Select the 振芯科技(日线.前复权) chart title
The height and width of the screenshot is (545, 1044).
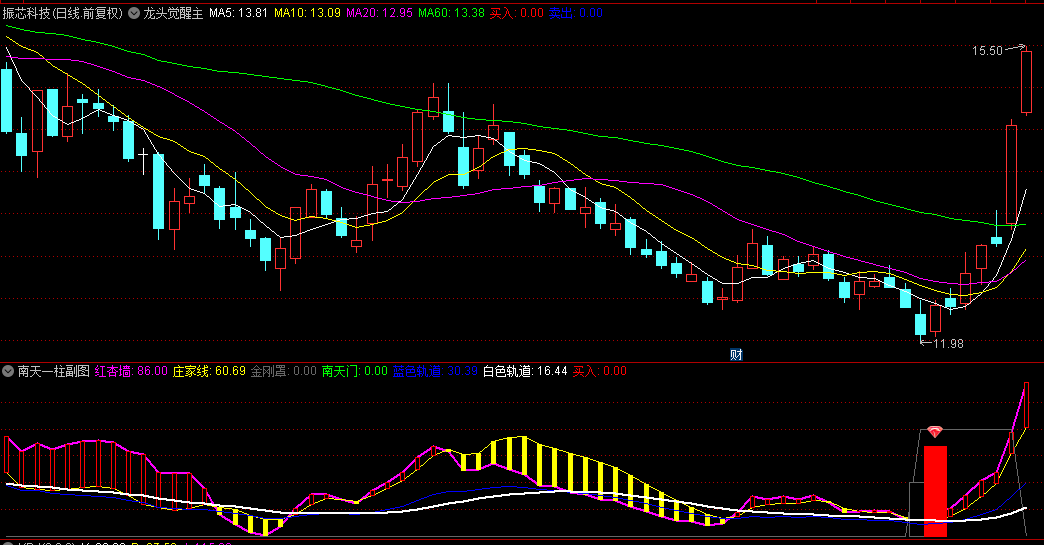coord(63,13)
